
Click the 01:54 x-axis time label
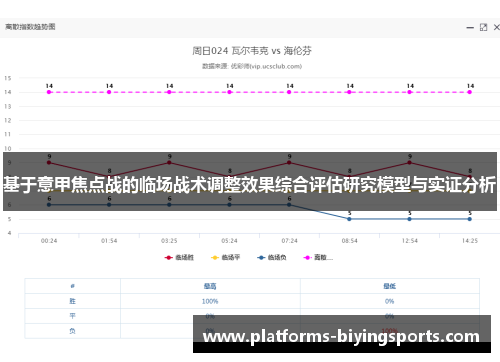pyautogui.click(x=109, y=241)
